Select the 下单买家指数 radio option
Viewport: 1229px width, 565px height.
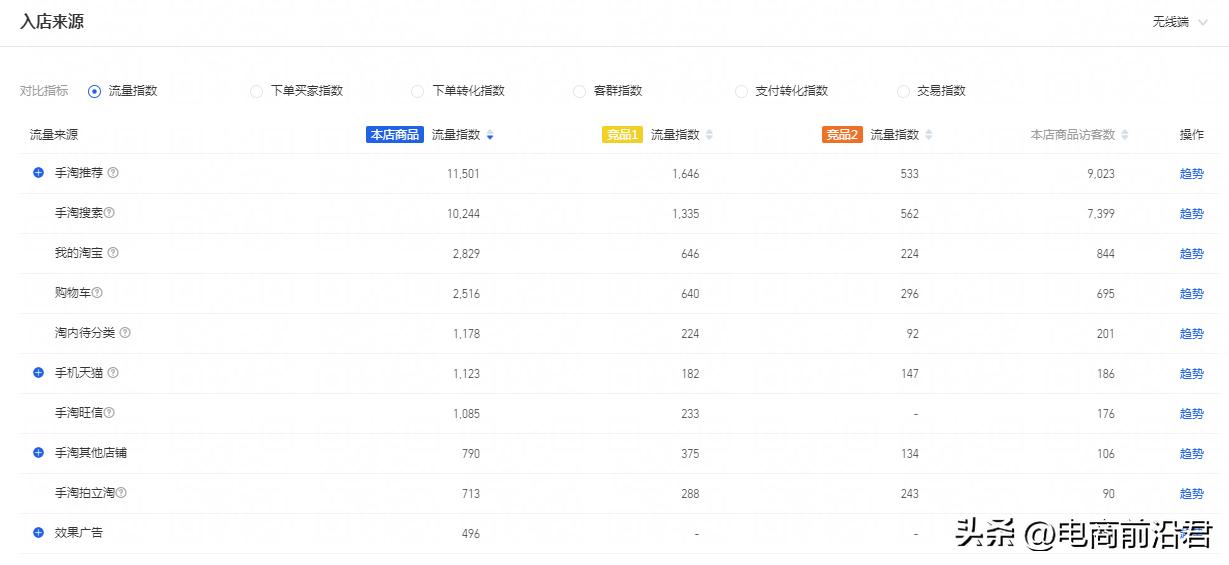[256, 91]
